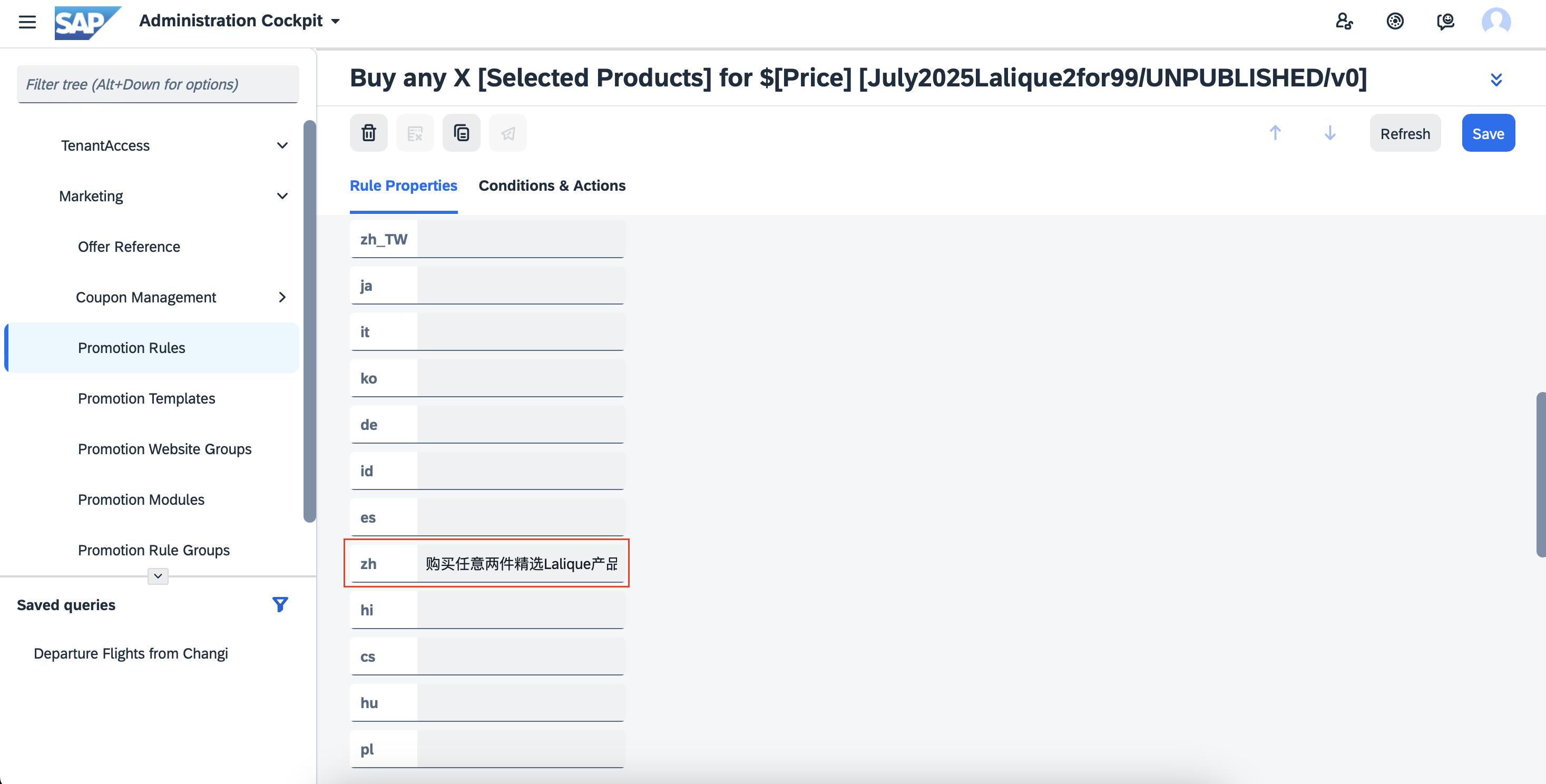Go to the next item with down arrow
Screen dimensions: 1546x784
pos(1330,133)
